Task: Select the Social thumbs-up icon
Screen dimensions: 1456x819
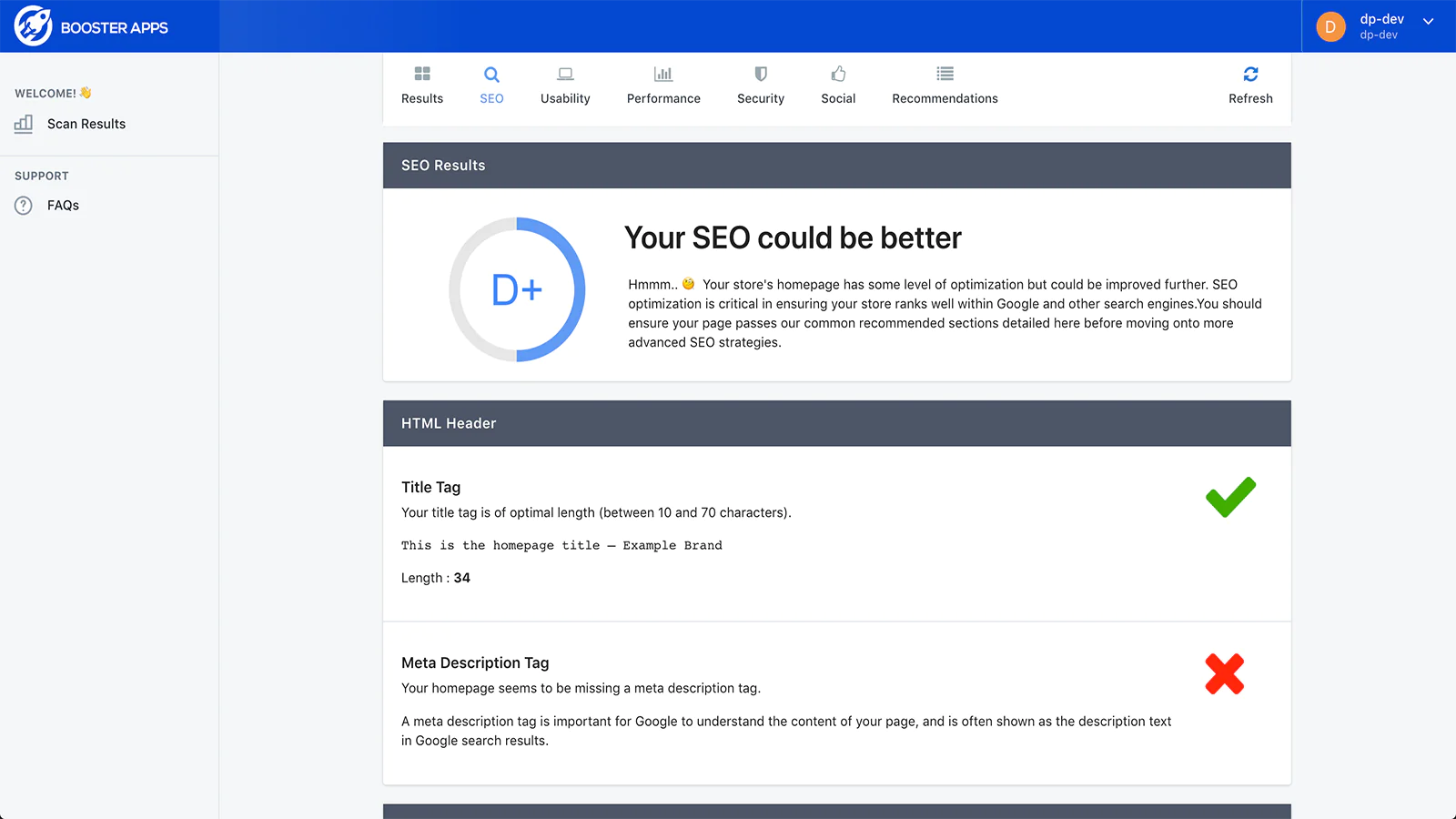Action: [x=838, y=74]
